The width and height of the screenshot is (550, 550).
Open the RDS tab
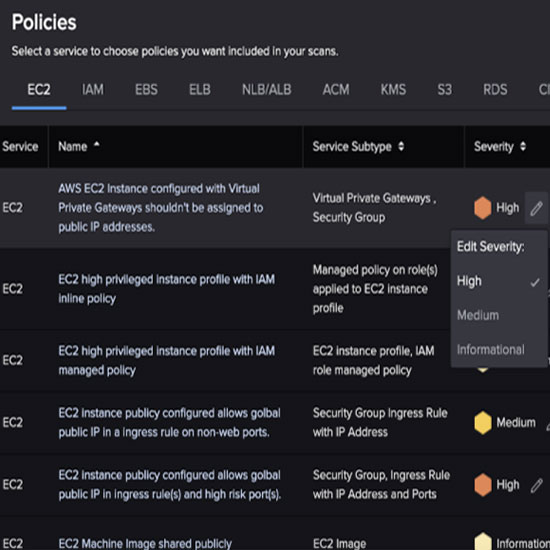(x=495, y=90)
